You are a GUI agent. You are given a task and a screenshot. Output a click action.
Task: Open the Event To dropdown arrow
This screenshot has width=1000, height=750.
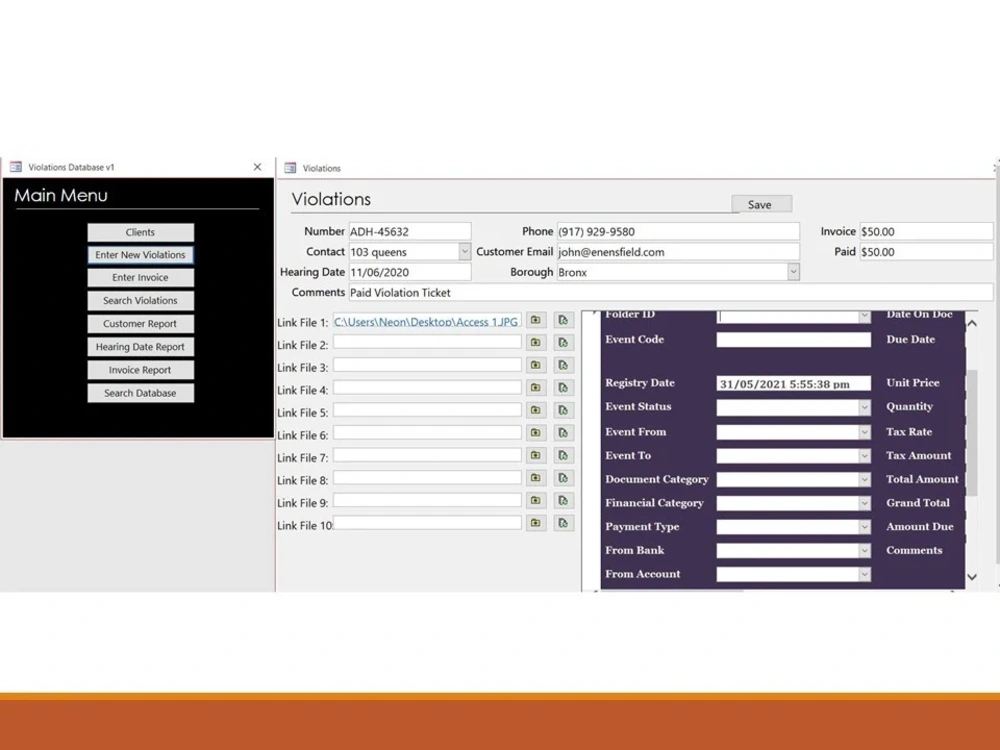(864, 456)
